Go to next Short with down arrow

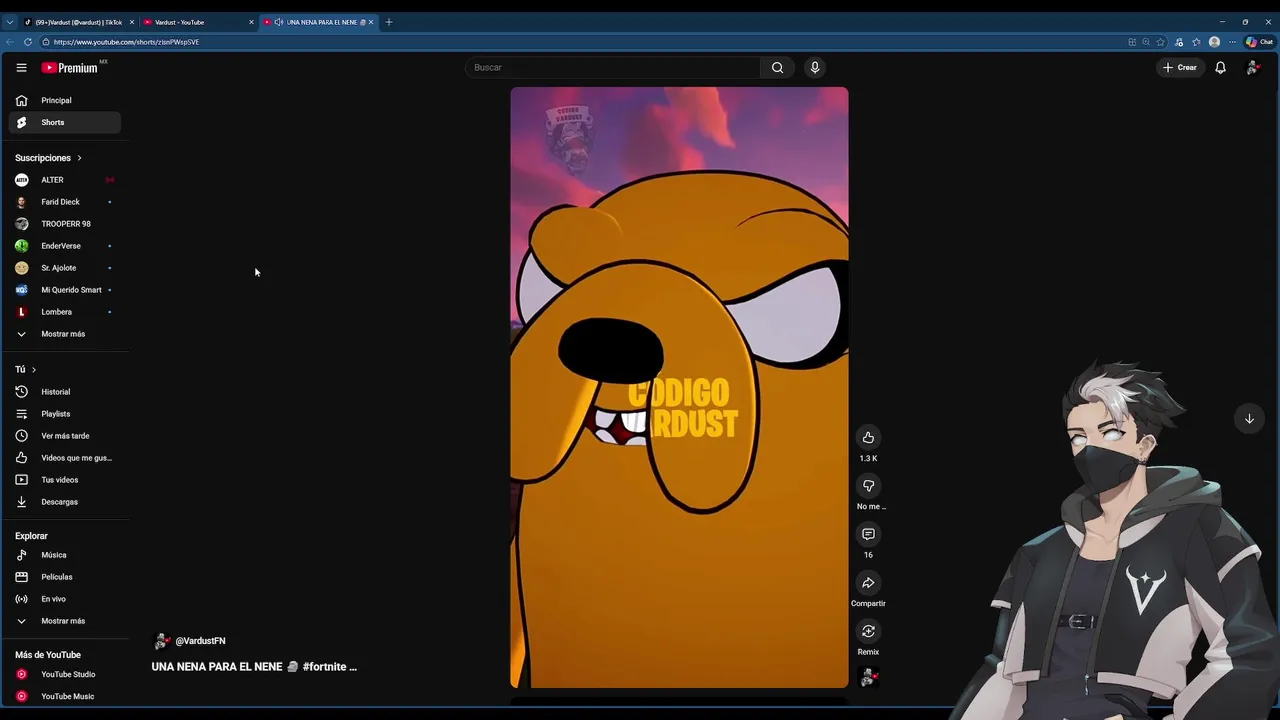1249,419
